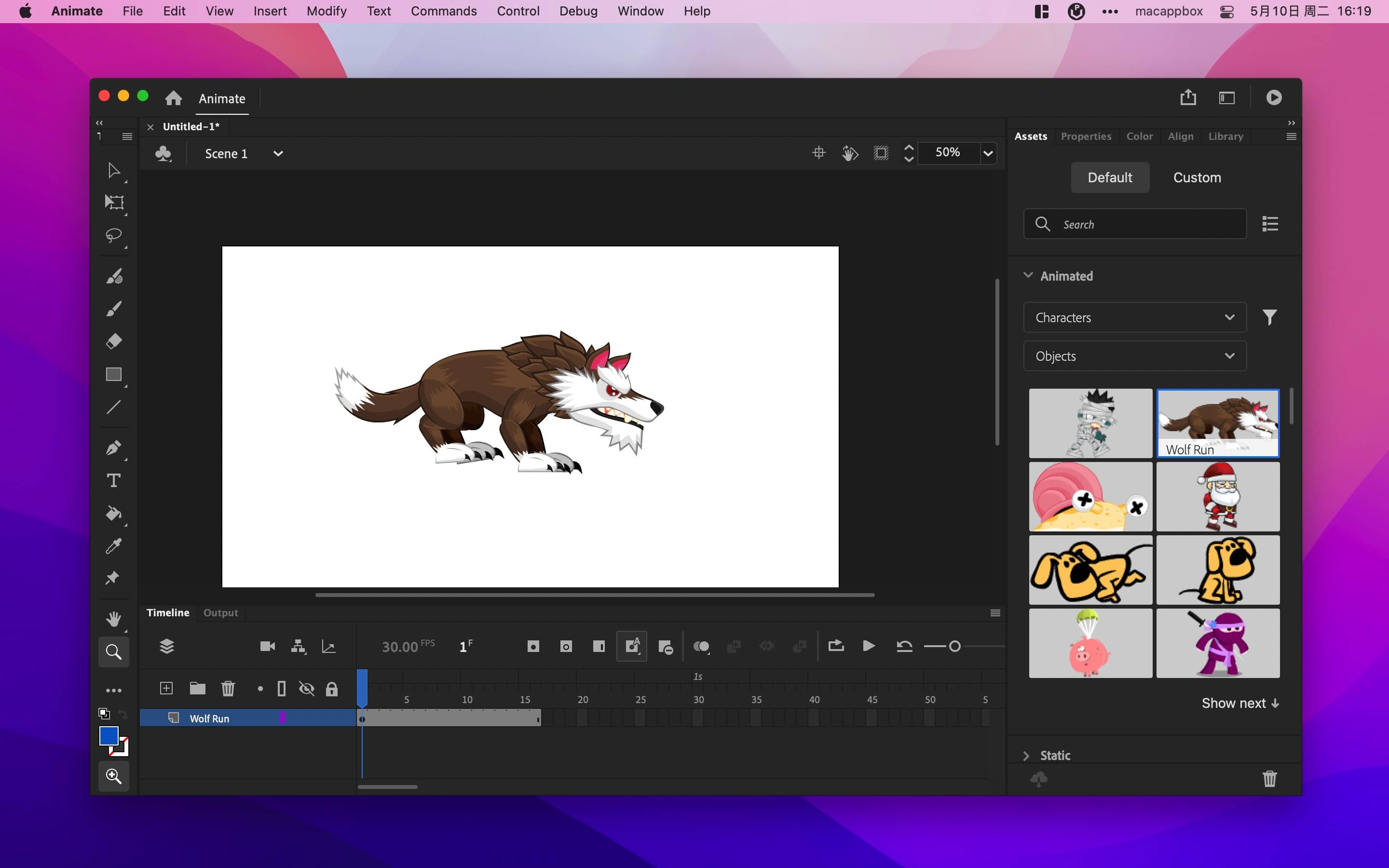Image resolution: width=1389 pixels, height=868 pixels.
Task: Click Insert Keyframe in timeline controls
Action: [533, 647]
